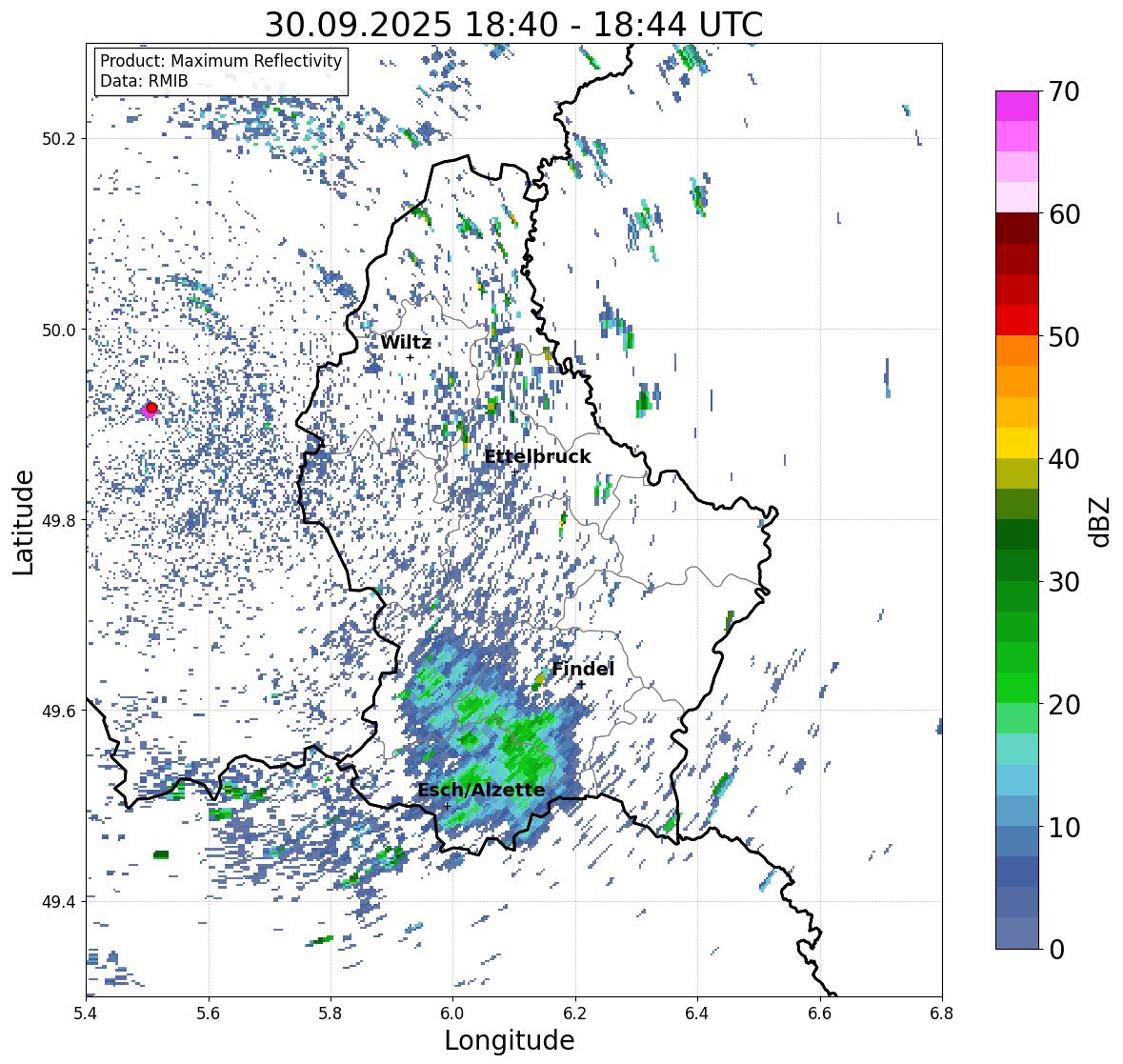Click the red radar site marker

point(151,408)
